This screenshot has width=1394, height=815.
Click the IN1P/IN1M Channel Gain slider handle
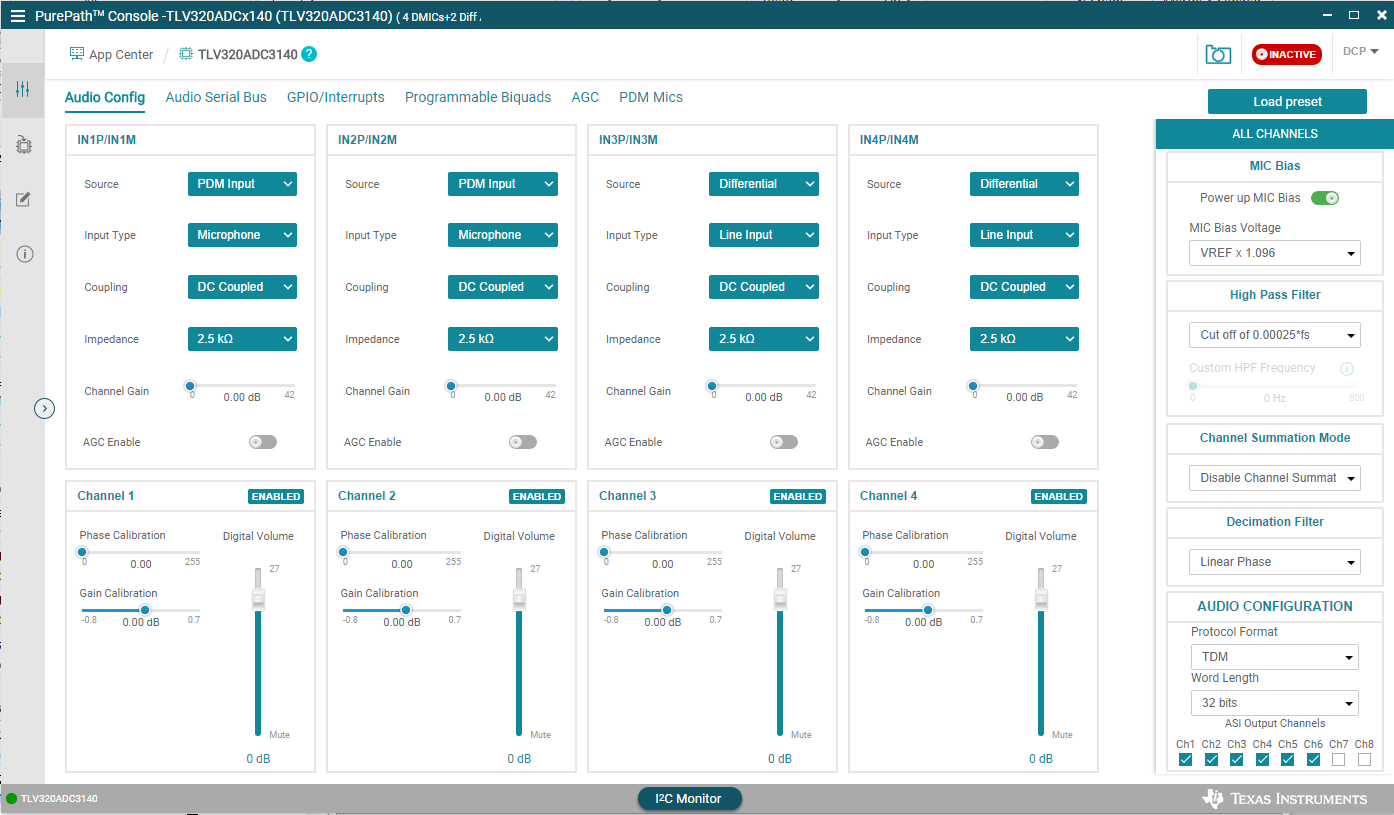point(190,386)
